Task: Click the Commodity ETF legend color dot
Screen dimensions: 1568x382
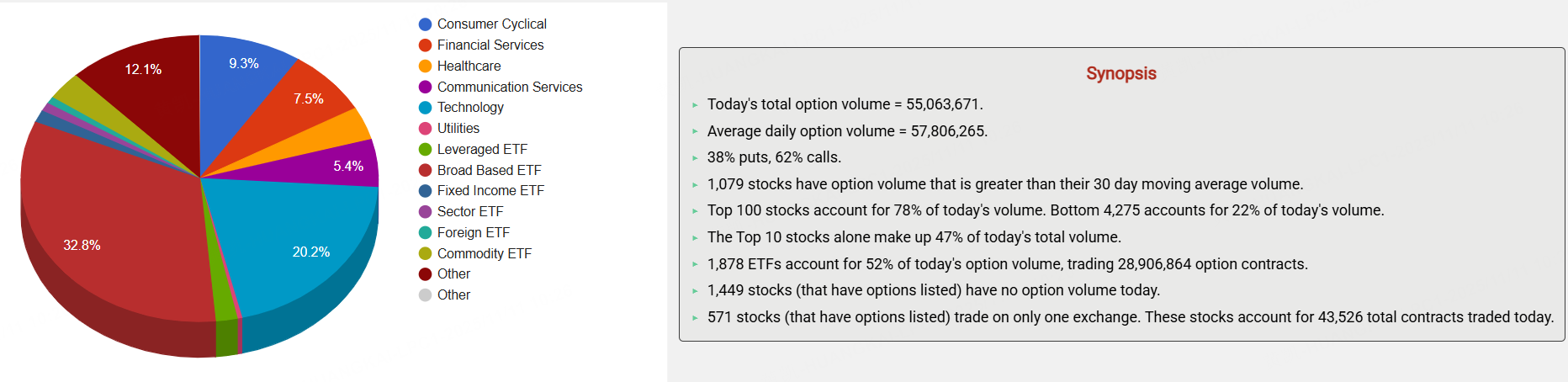Action: [426, 253]
